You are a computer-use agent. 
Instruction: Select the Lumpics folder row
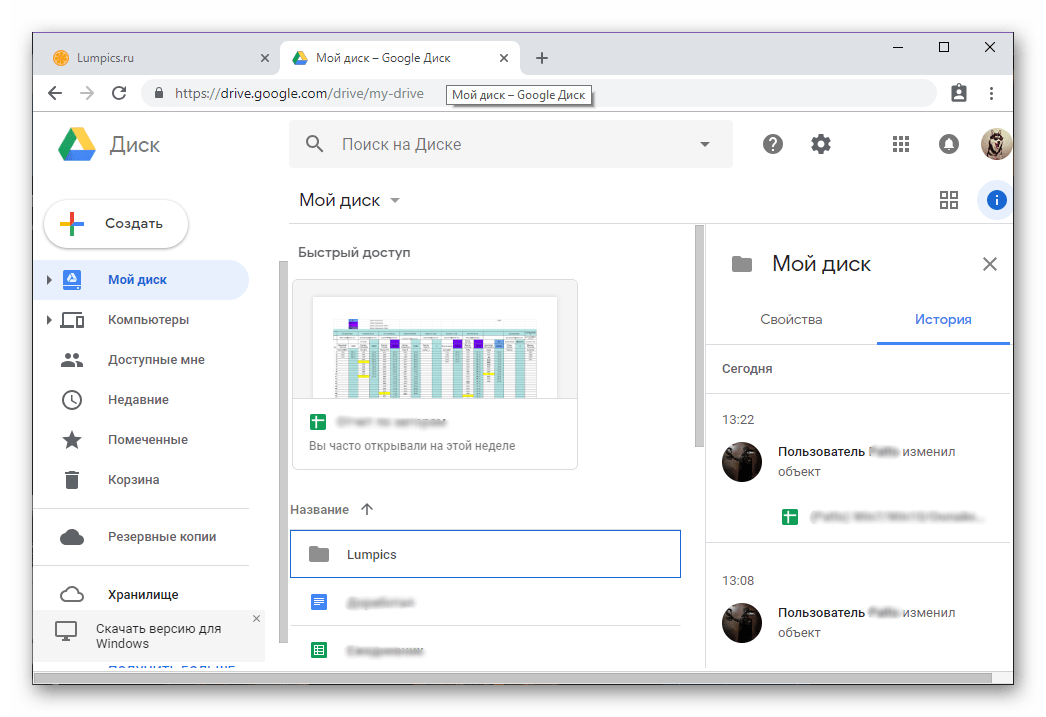click(x=485, y=554)
